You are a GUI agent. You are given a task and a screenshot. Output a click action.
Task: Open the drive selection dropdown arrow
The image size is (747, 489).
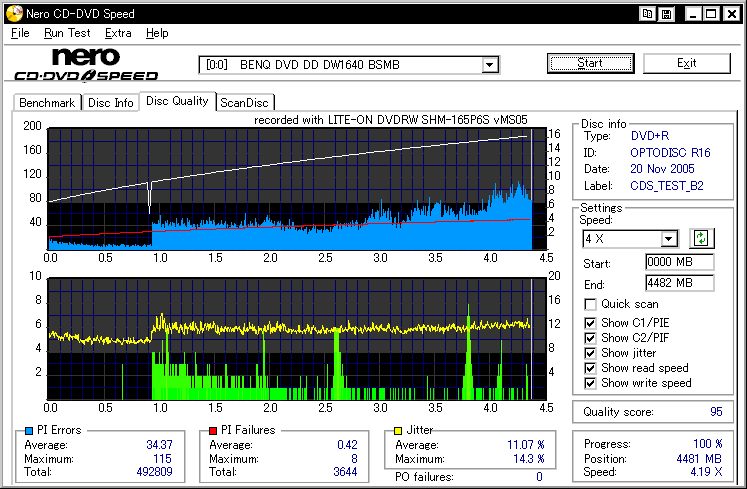489,65
